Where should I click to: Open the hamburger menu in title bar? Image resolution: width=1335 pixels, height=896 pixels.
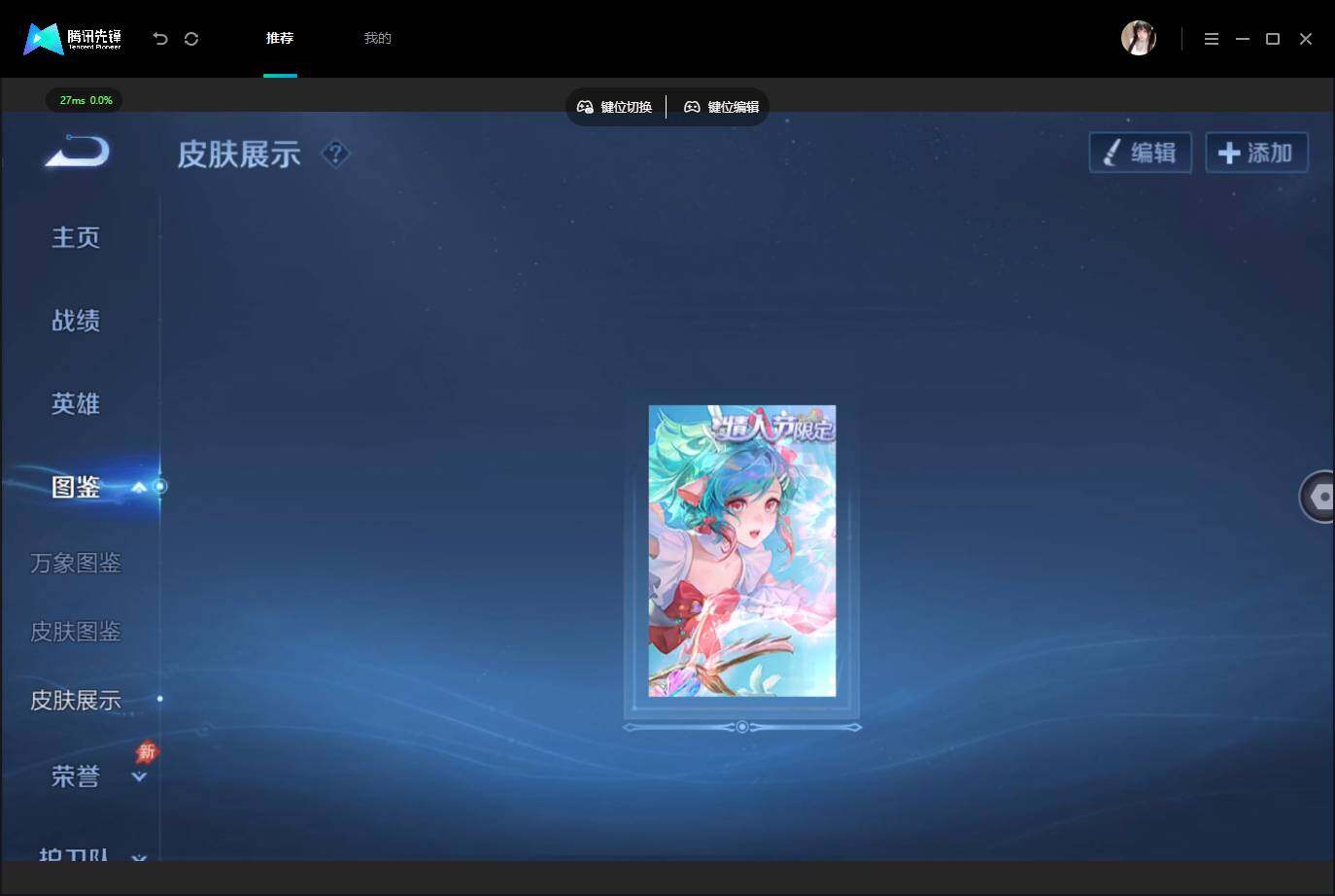1211,39
